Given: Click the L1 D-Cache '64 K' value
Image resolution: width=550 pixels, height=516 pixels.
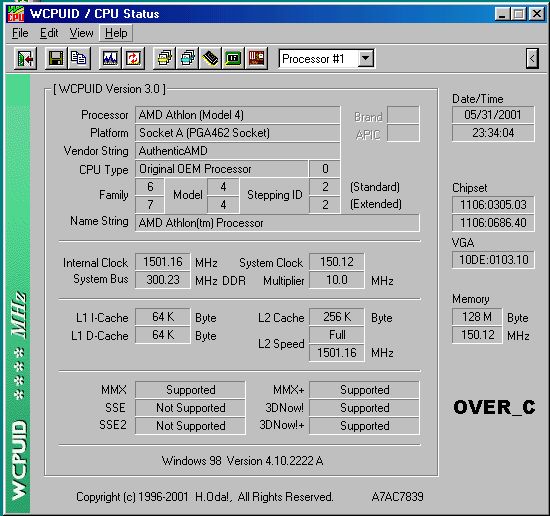Looking at the screenshot, I should 163,335.
